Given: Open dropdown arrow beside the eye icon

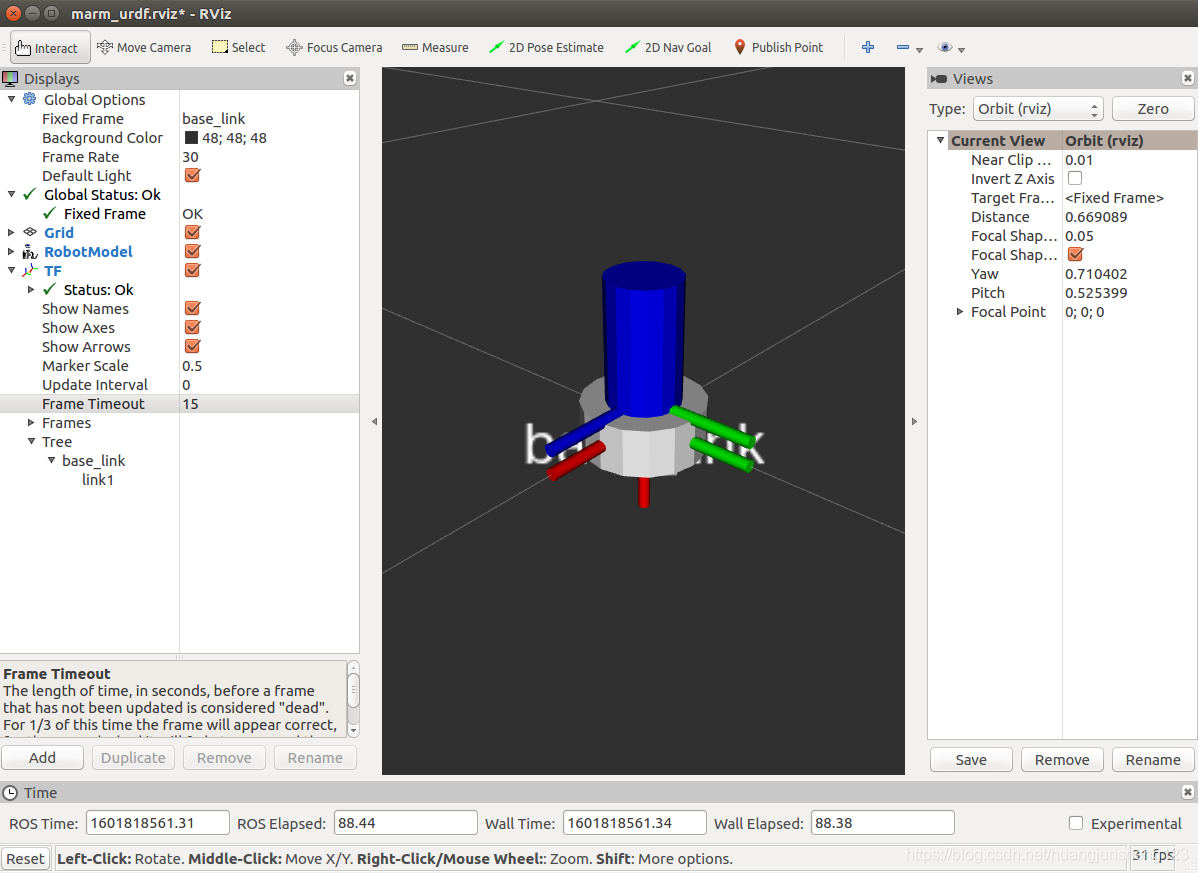Looking at the screenshot, I should click(x=962, y=50).
